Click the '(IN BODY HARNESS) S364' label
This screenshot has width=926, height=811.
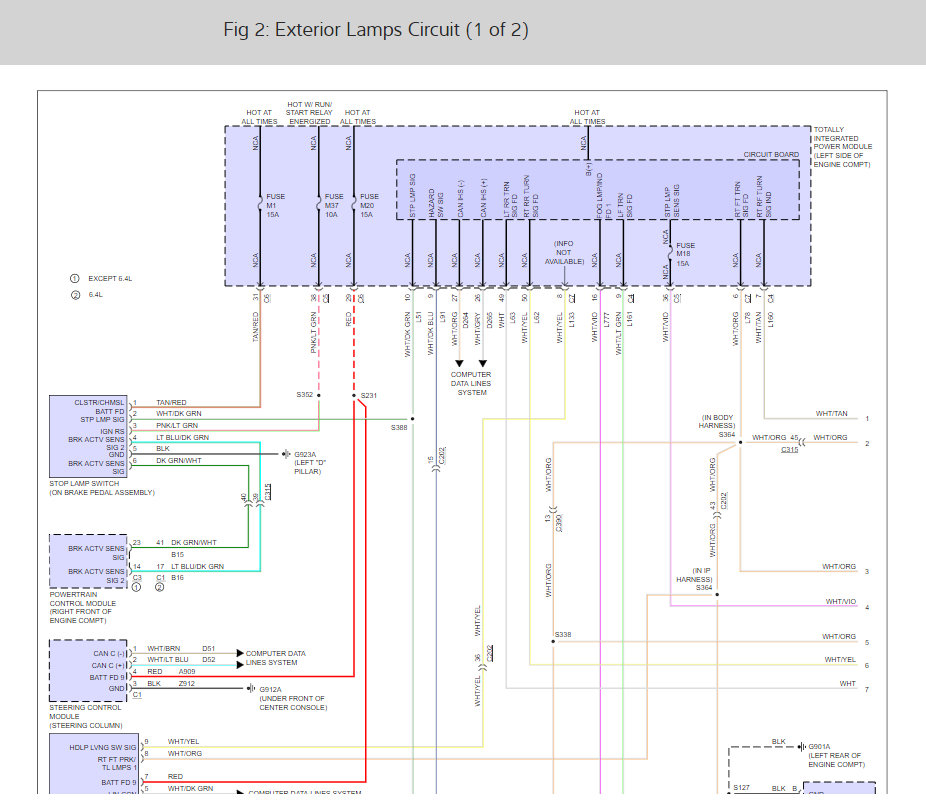(x=717, y=426)
